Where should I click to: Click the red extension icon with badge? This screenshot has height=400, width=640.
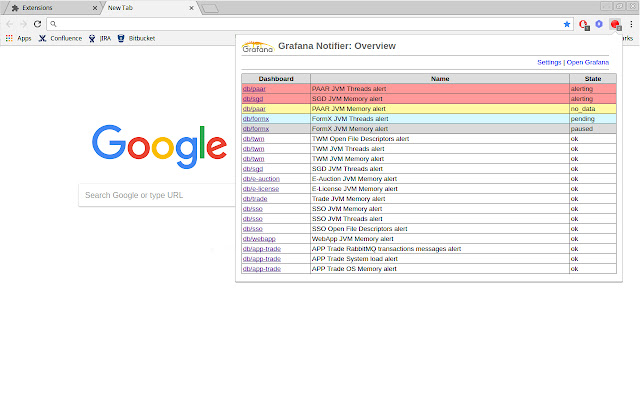click(x=584, y=24)
